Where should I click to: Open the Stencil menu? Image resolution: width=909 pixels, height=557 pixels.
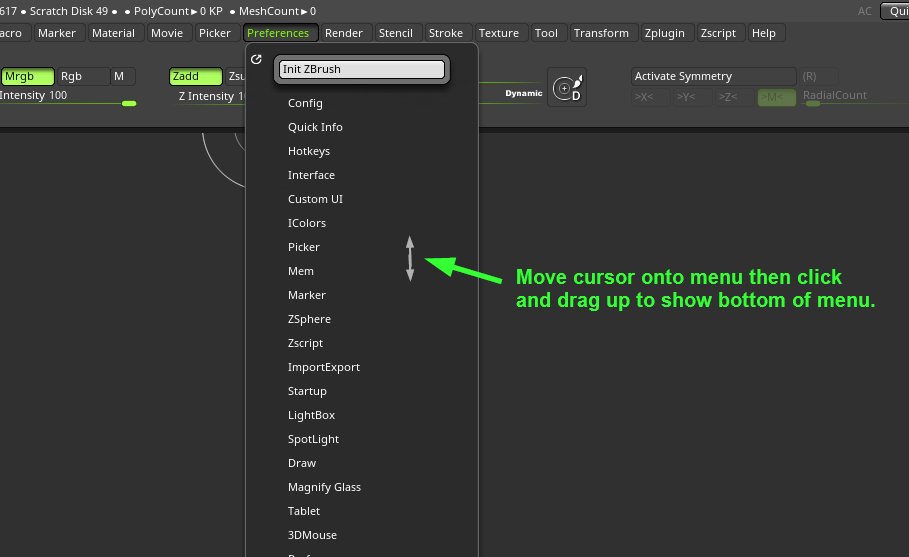tap(396, 33)
